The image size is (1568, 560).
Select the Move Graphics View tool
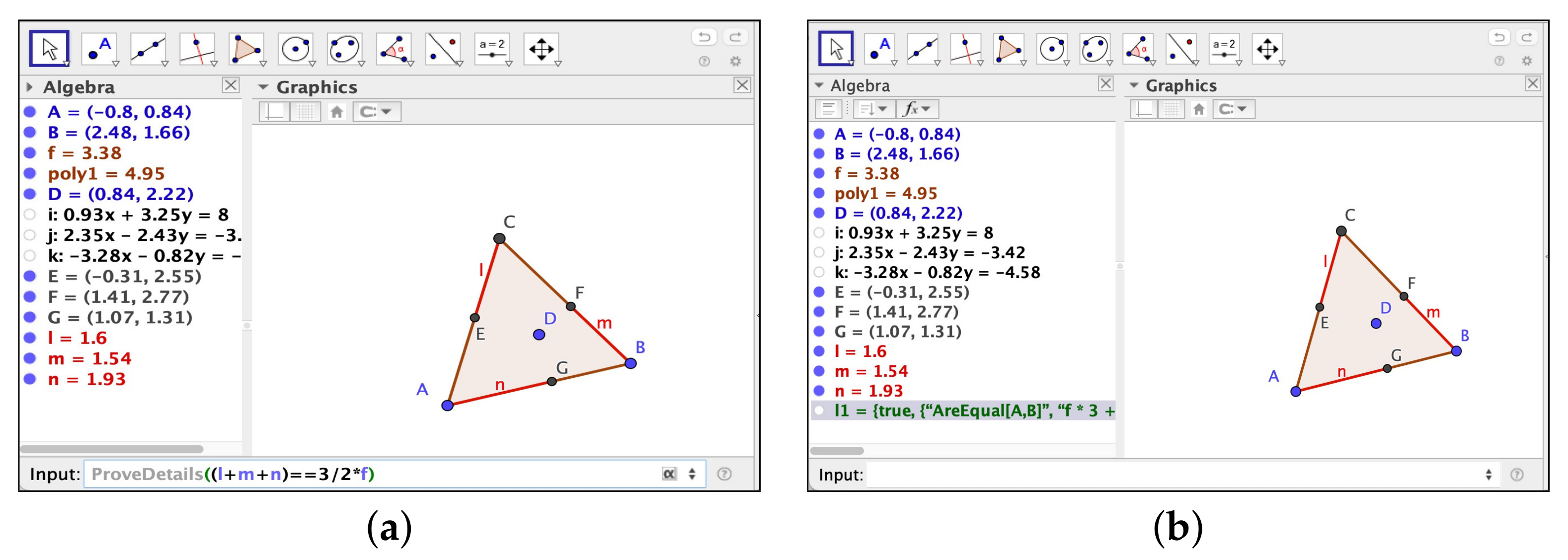coord(541,49)
